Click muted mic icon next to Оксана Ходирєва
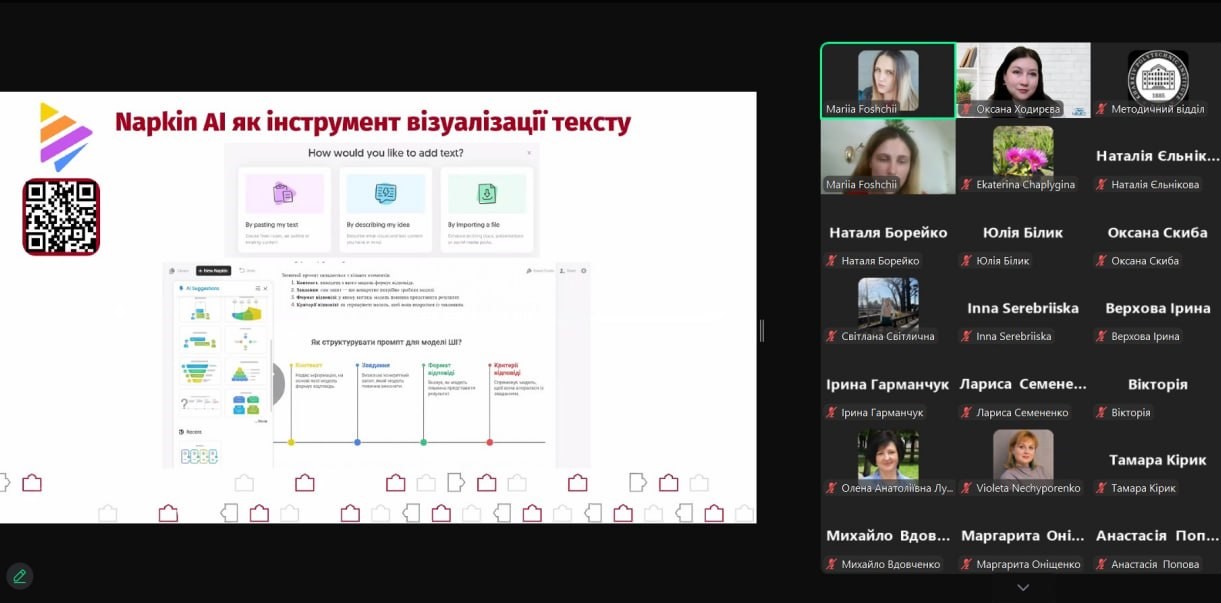The height and width of the screenshot is (603, 1221). click(x=967, y=109)
